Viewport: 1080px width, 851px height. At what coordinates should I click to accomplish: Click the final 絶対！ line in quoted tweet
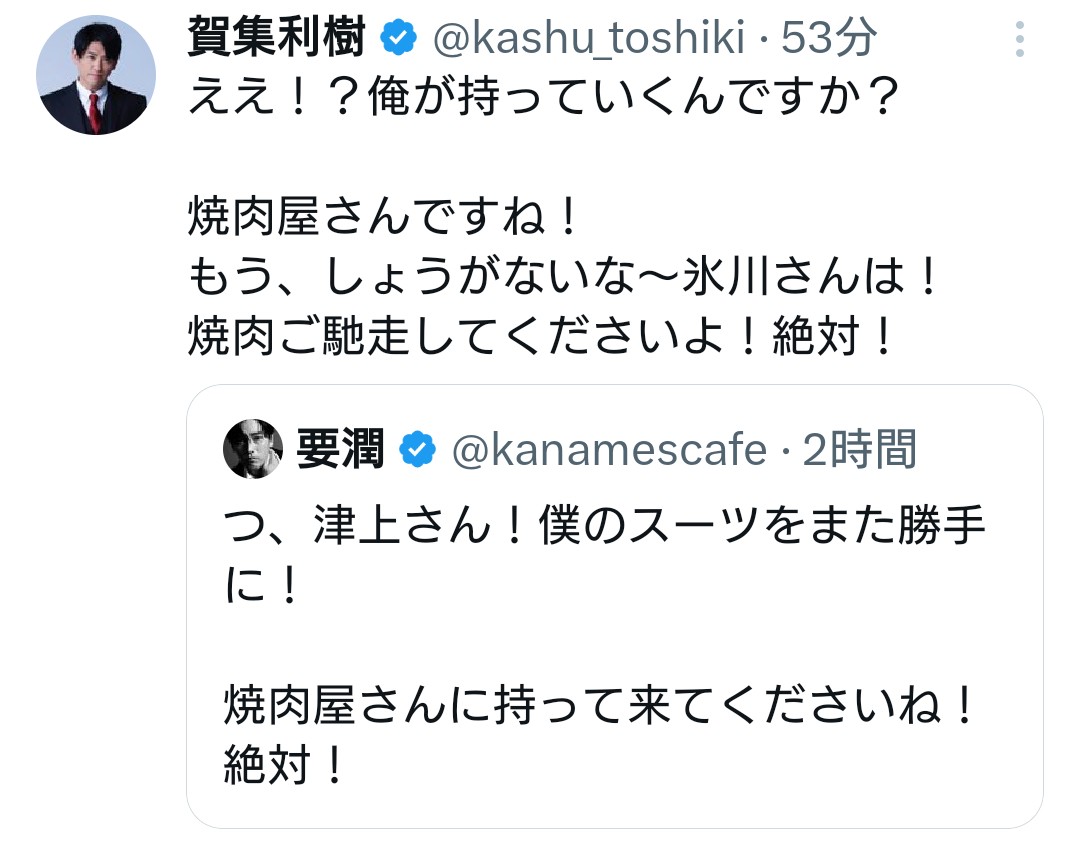coord(285,766)
